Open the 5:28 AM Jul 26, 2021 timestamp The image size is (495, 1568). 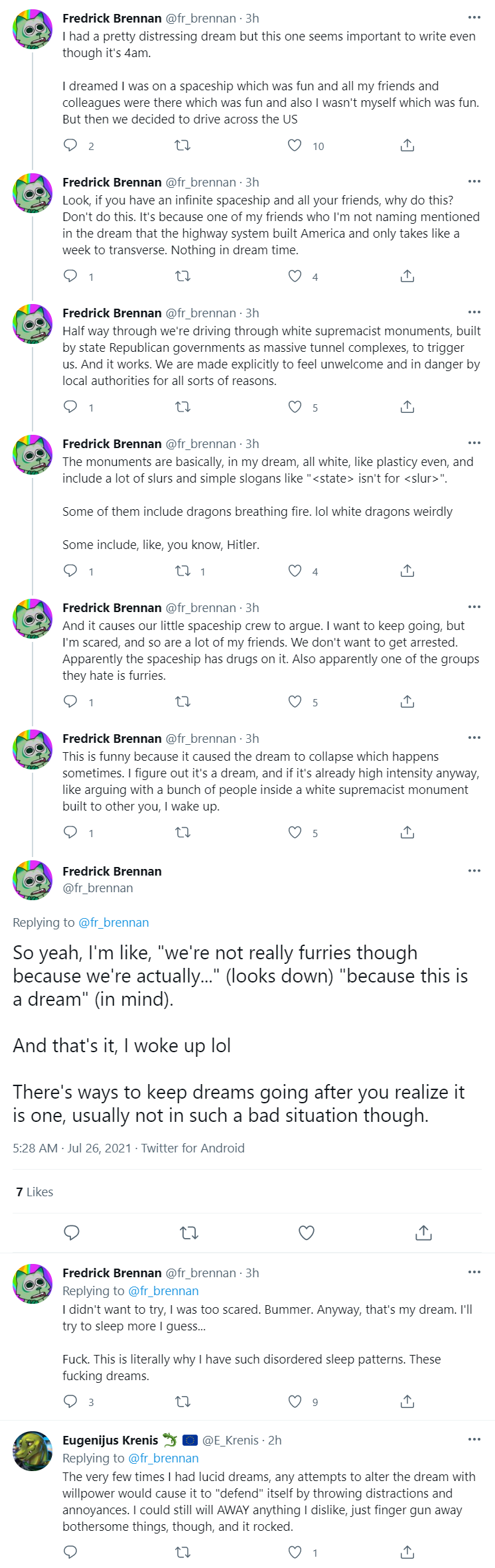[x=72, y=1148]
